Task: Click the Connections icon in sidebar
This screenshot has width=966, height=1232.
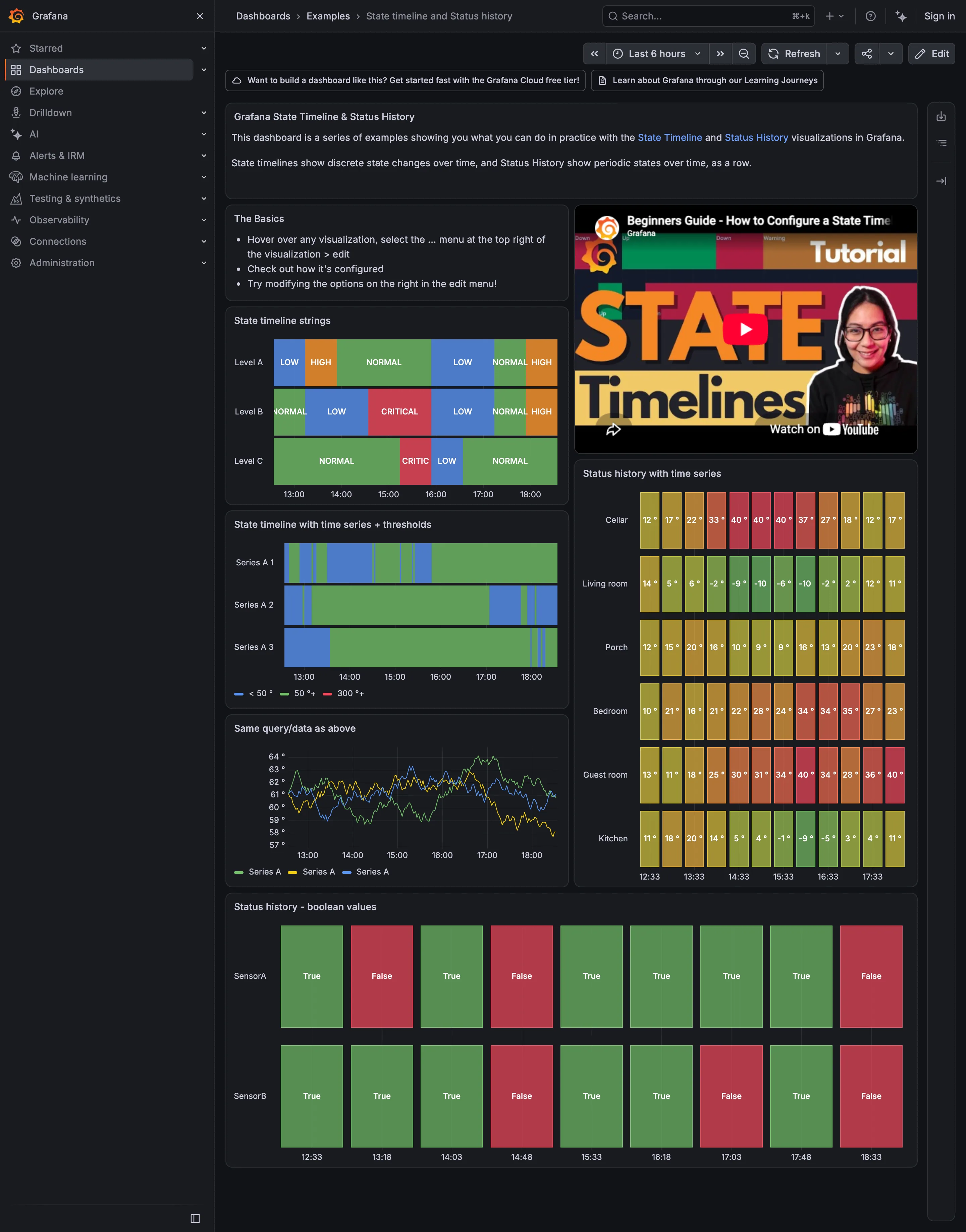Action: click(16, 242)
